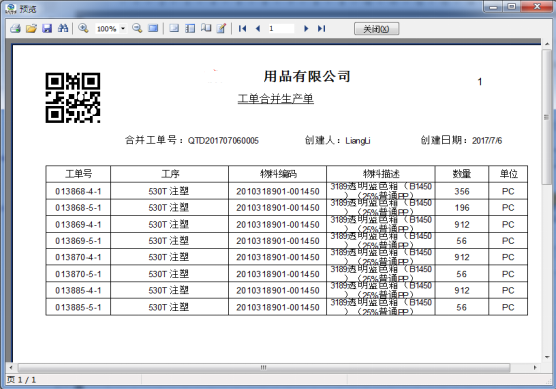Click work order cell 013885-4-1
The width and height of the screenshot is (556, 389).
pyautogui.click(x=78, y=290)
